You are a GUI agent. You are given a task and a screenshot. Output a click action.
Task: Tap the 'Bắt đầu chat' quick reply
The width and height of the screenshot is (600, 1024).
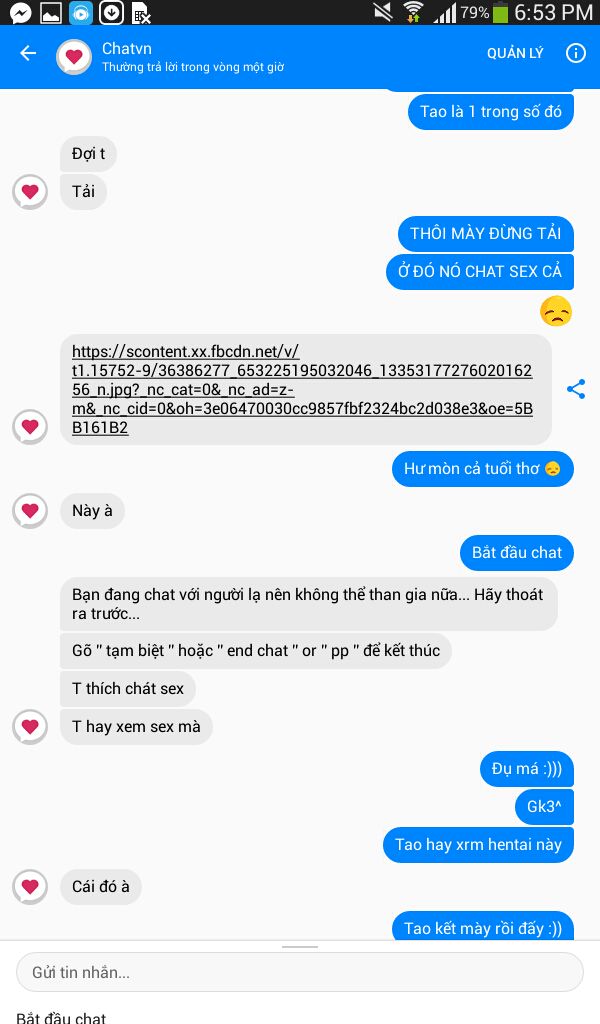(61, 1017)
